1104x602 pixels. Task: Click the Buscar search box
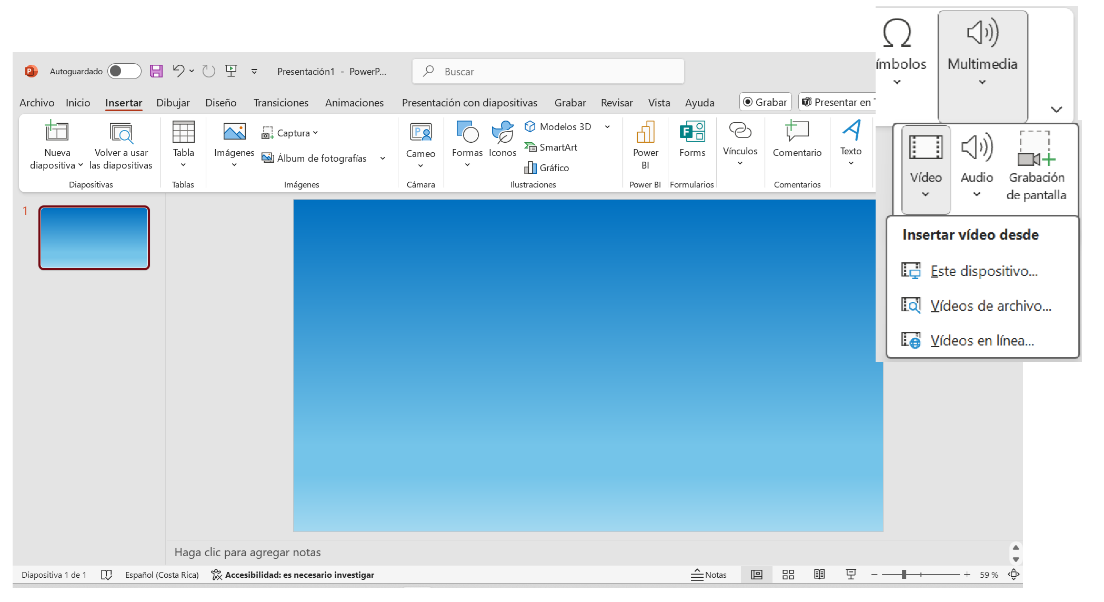point(548,72)
